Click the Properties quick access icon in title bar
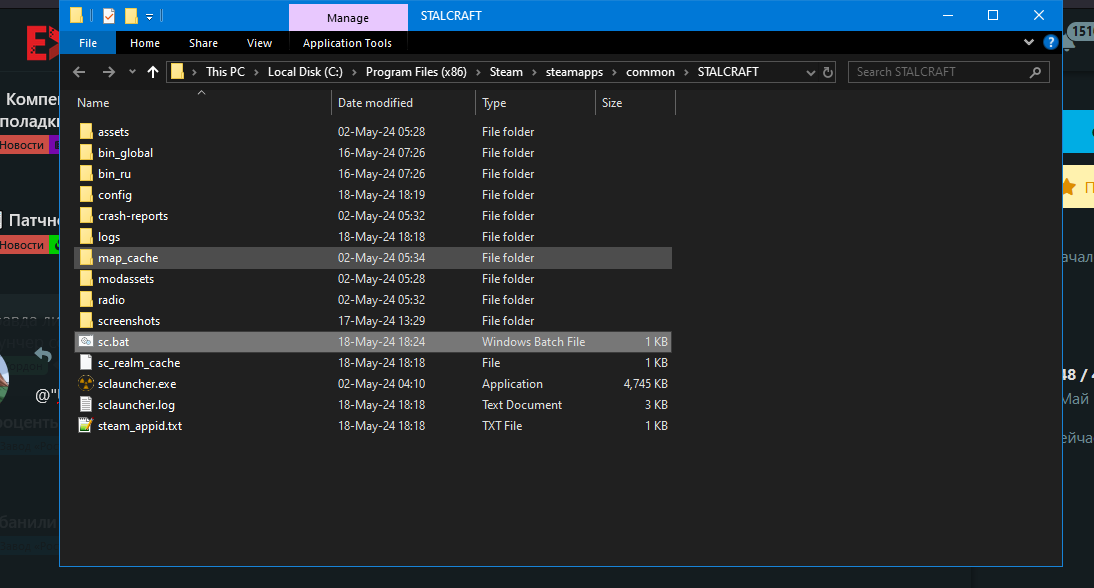Screen dimensions: 1094x588 109,15
